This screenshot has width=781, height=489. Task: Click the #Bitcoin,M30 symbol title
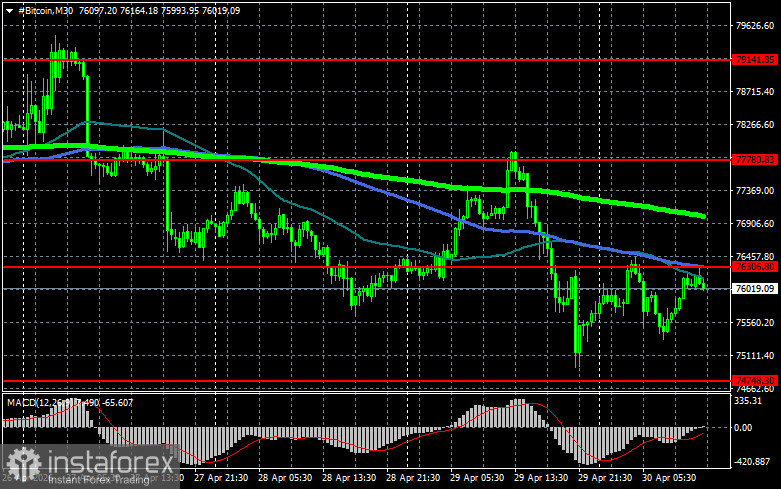point(45,10)
